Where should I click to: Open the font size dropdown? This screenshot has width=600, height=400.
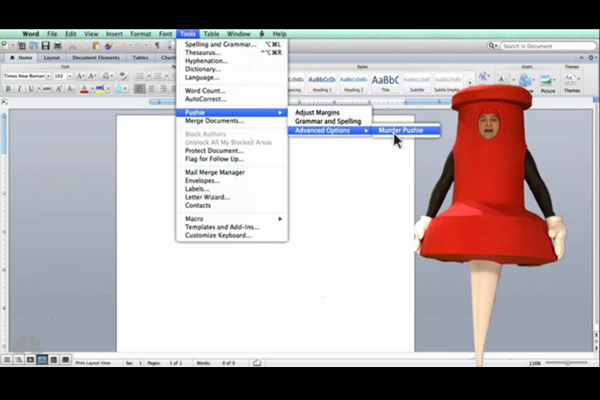[59, 74]
